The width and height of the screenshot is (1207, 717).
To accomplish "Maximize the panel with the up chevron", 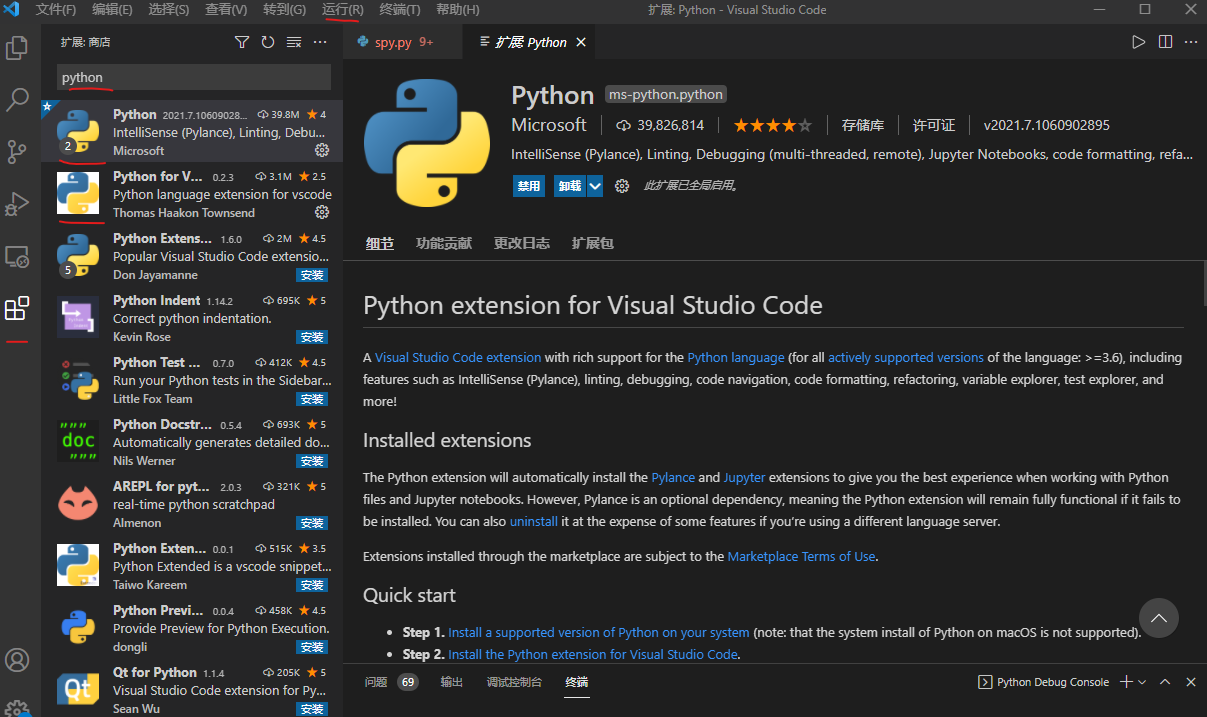I will 1165,682.
